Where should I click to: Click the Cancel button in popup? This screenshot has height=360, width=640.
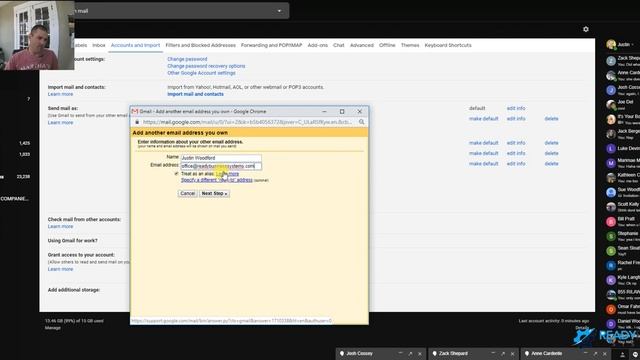pos(187,193)
